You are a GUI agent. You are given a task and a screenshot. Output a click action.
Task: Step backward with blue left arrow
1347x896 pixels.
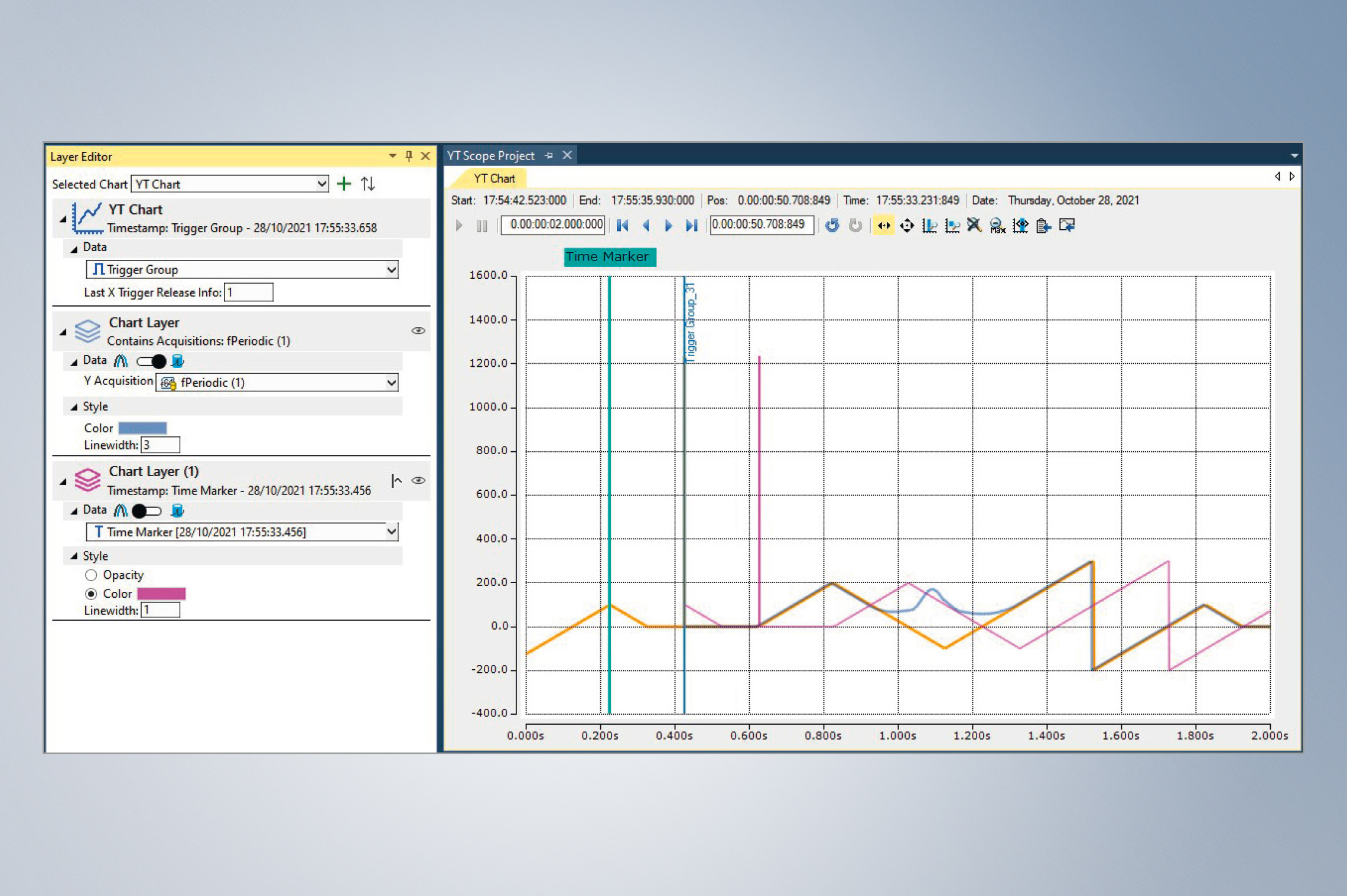pyautogui.click(x=646, y=225)
